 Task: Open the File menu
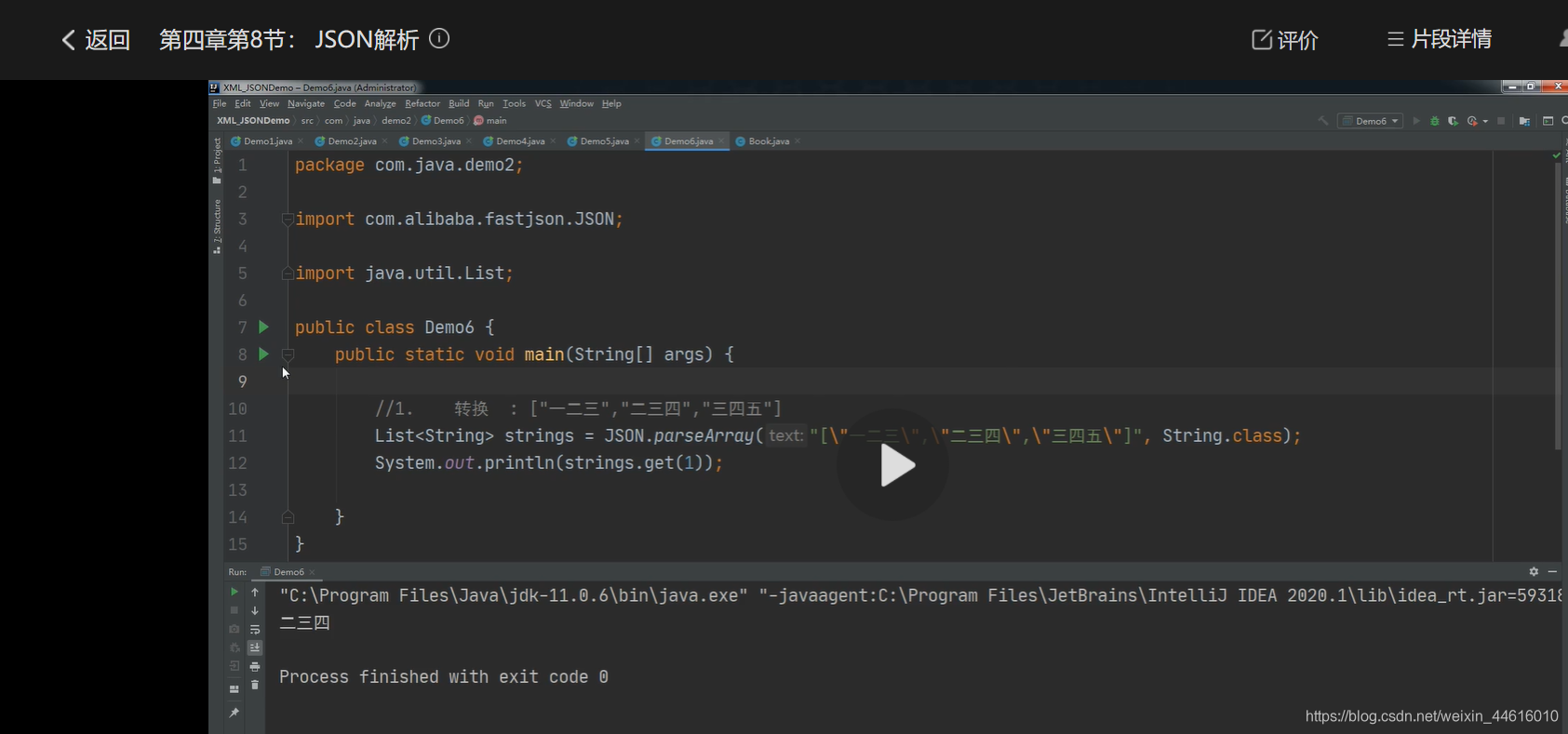(220, 103)
